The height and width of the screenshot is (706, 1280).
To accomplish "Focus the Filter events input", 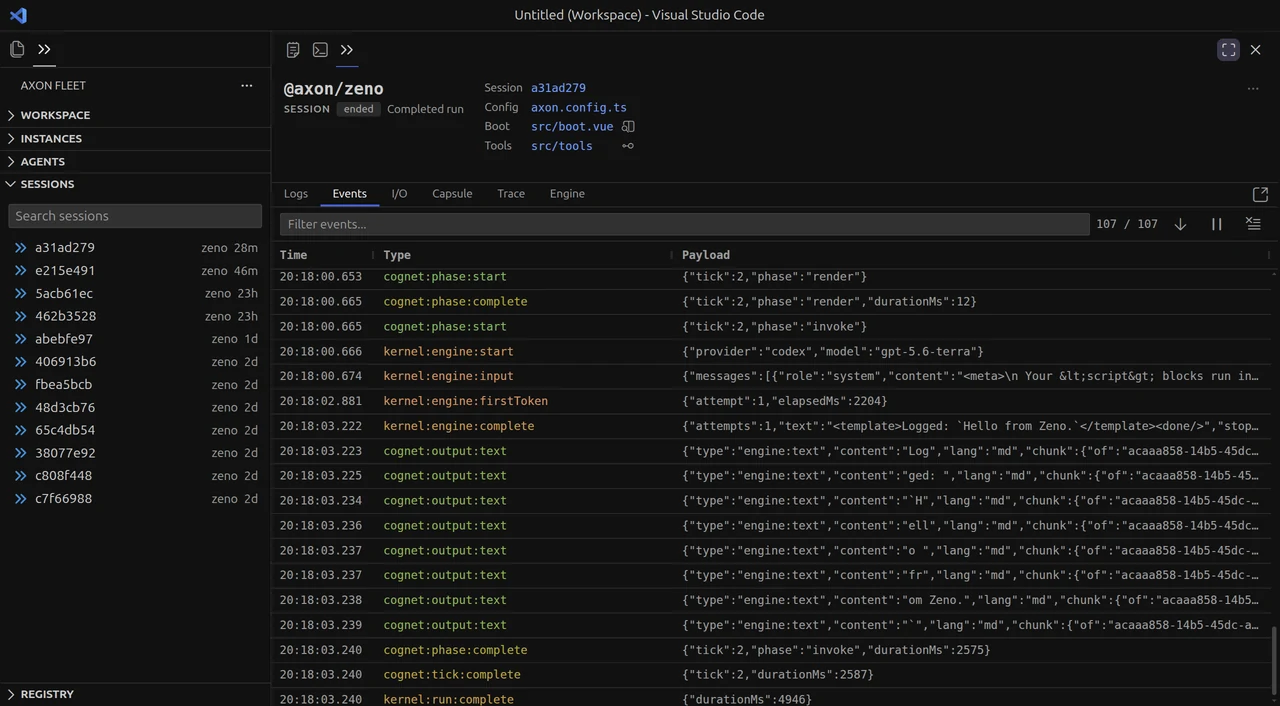I will click(685, 224).
